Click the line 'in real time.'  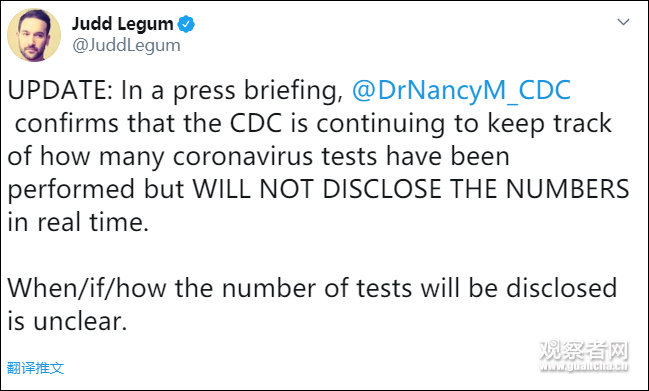[x=78, y=222]
